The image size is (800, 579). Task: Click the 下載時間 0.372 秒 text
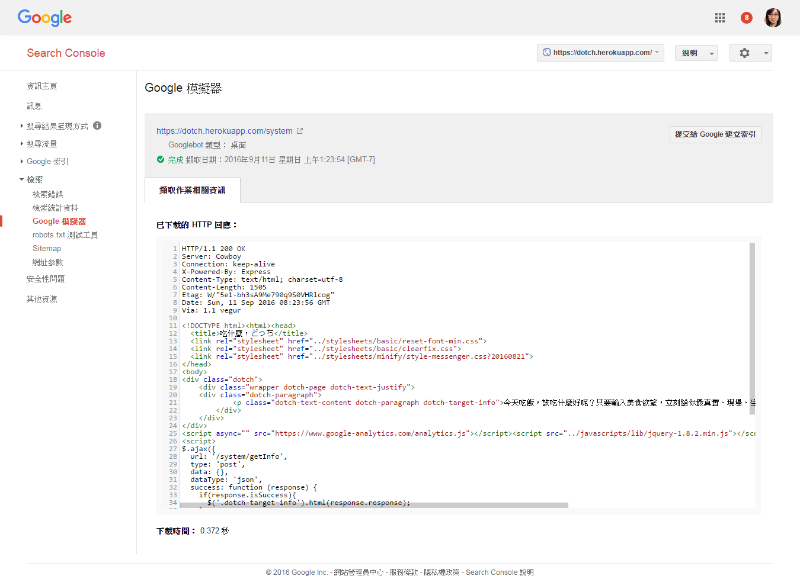click(x=193, y=531)
